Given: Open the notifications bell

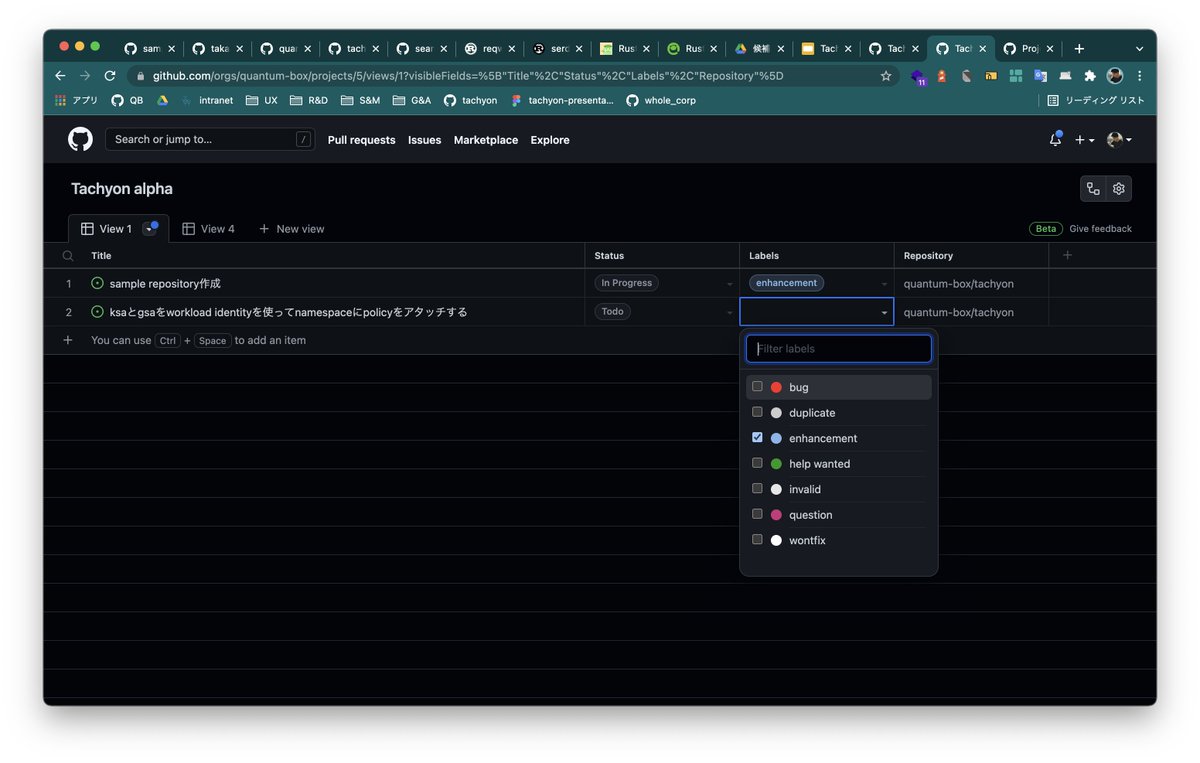Looking at the screenshot, I should click(x=1055, y=140).
